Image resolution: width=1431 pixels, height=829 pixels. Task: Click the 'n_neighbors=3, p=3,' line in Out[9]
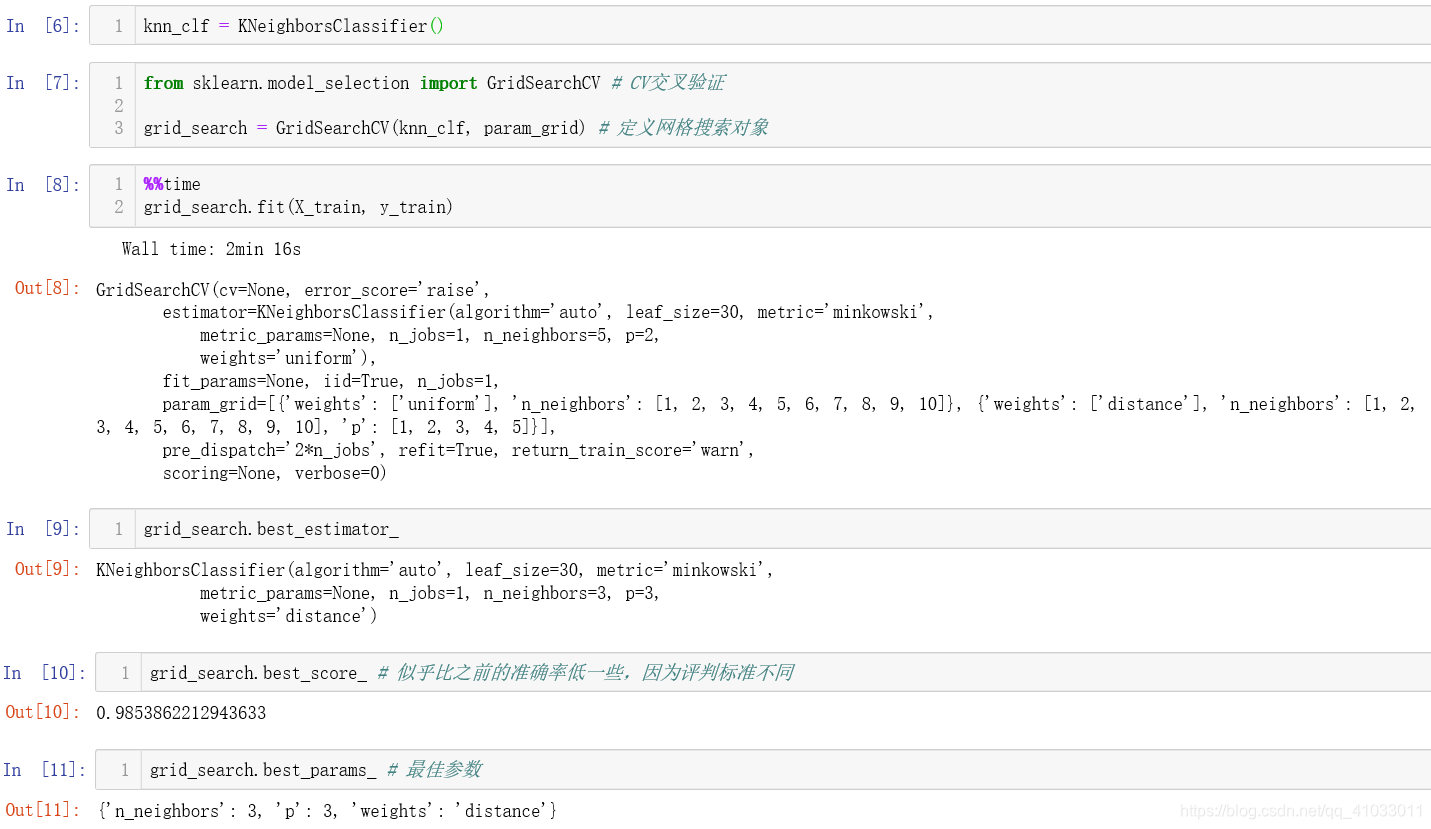pyautogui.click(x=430, y=593)
